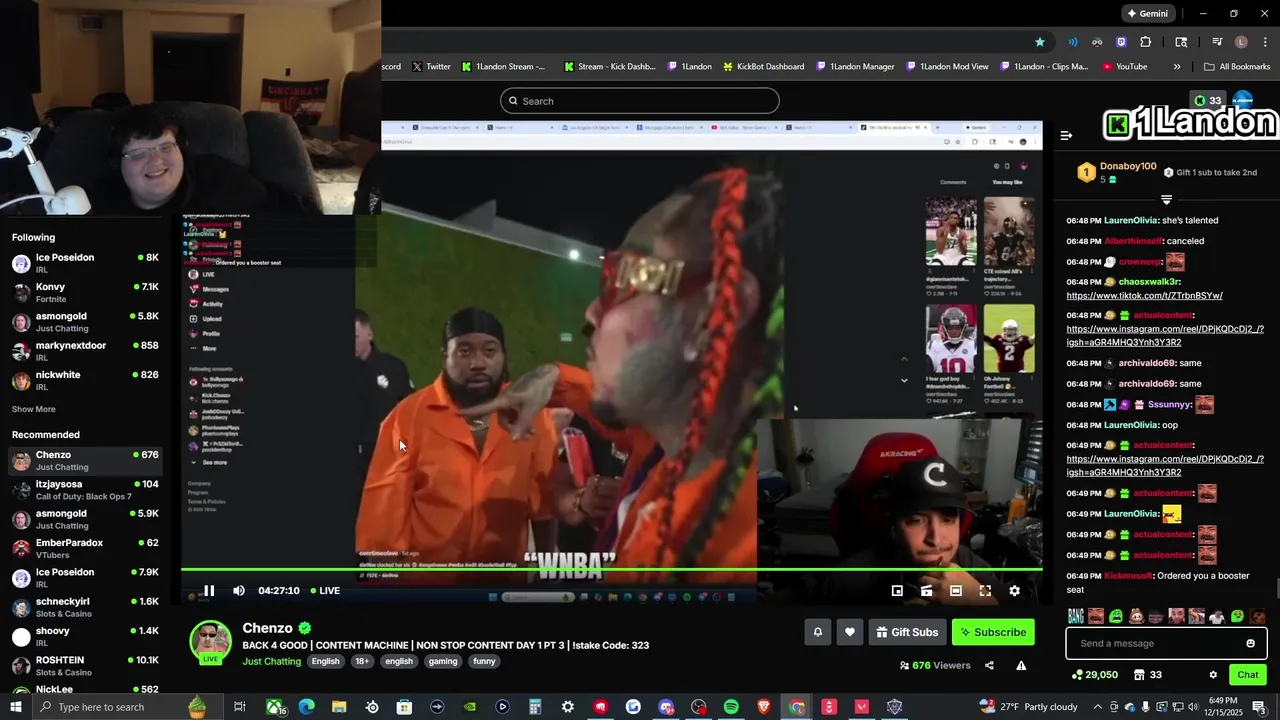The image size is (1280, 720).
Task: Click the Kick search box
Action: (640, 101)
